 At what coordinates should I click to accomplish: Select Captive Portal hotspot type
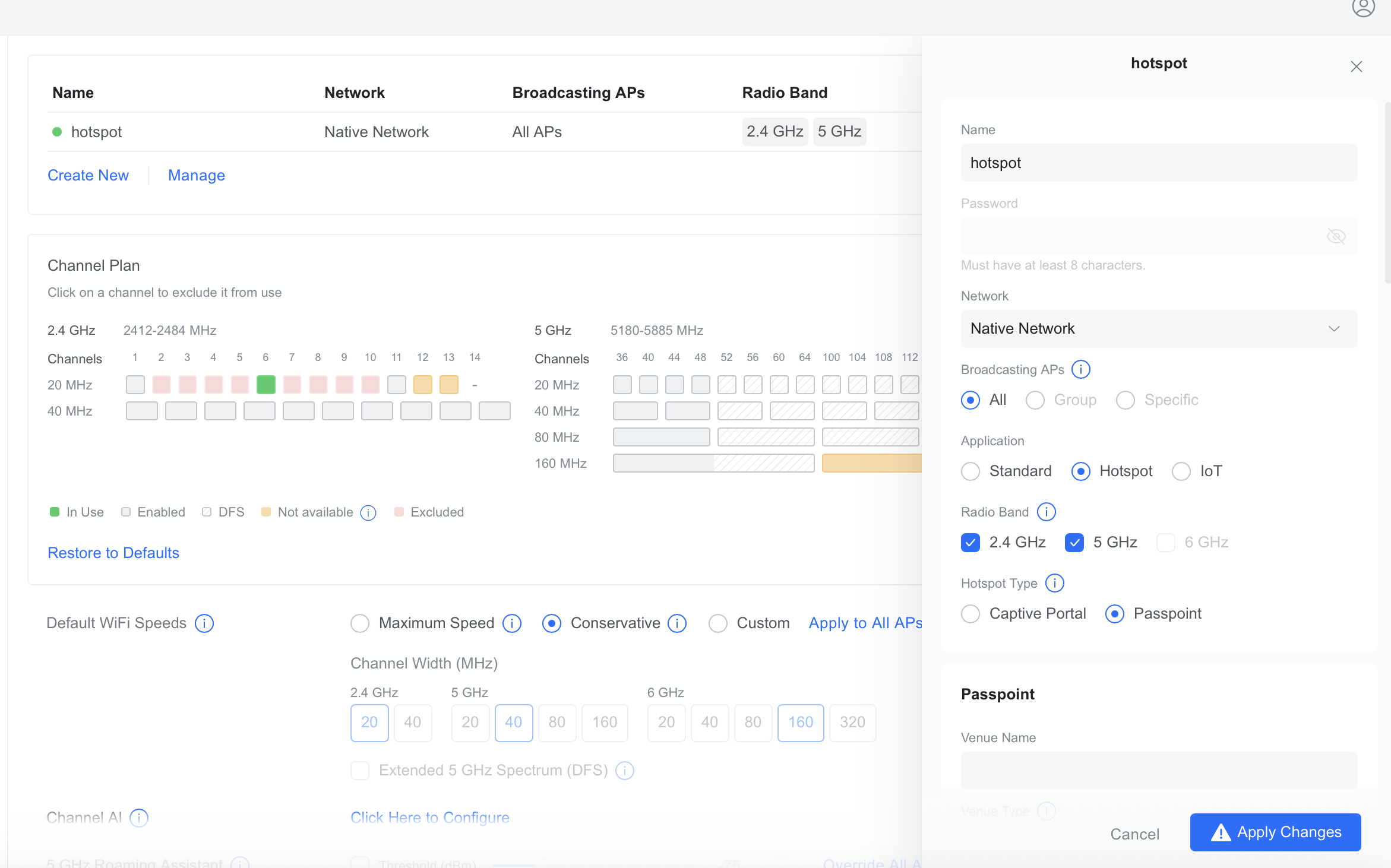[x=970, y=613]
